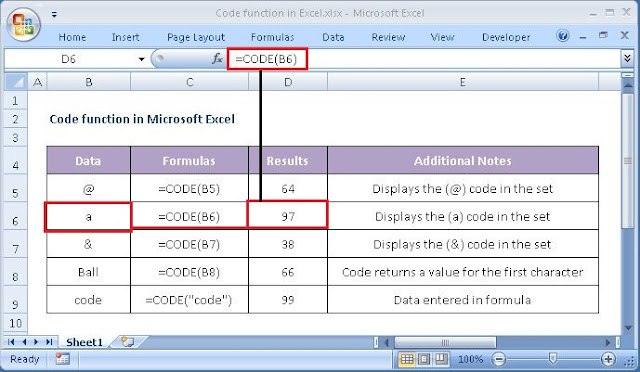
Task: Click next sheet navigation arrow
Action: coord(36,342)
